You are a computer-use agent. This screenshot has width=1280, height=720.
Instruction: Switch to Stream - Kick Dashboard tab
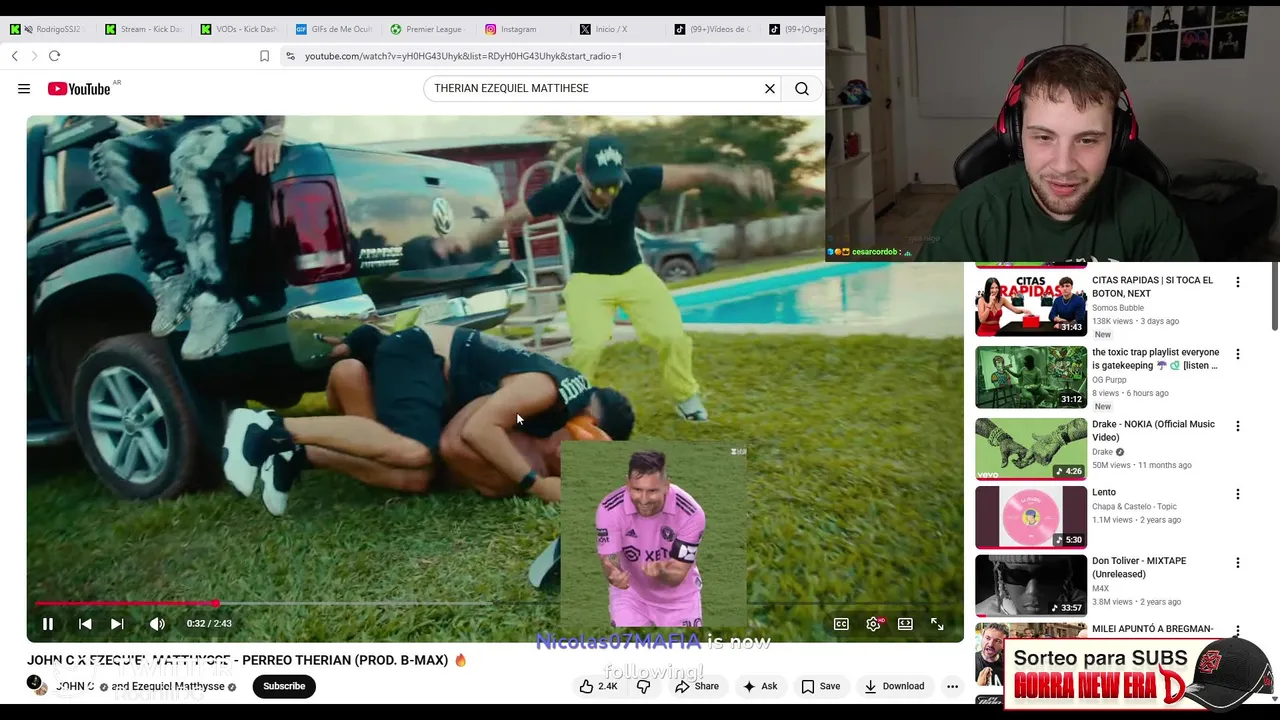pos(143,29)
